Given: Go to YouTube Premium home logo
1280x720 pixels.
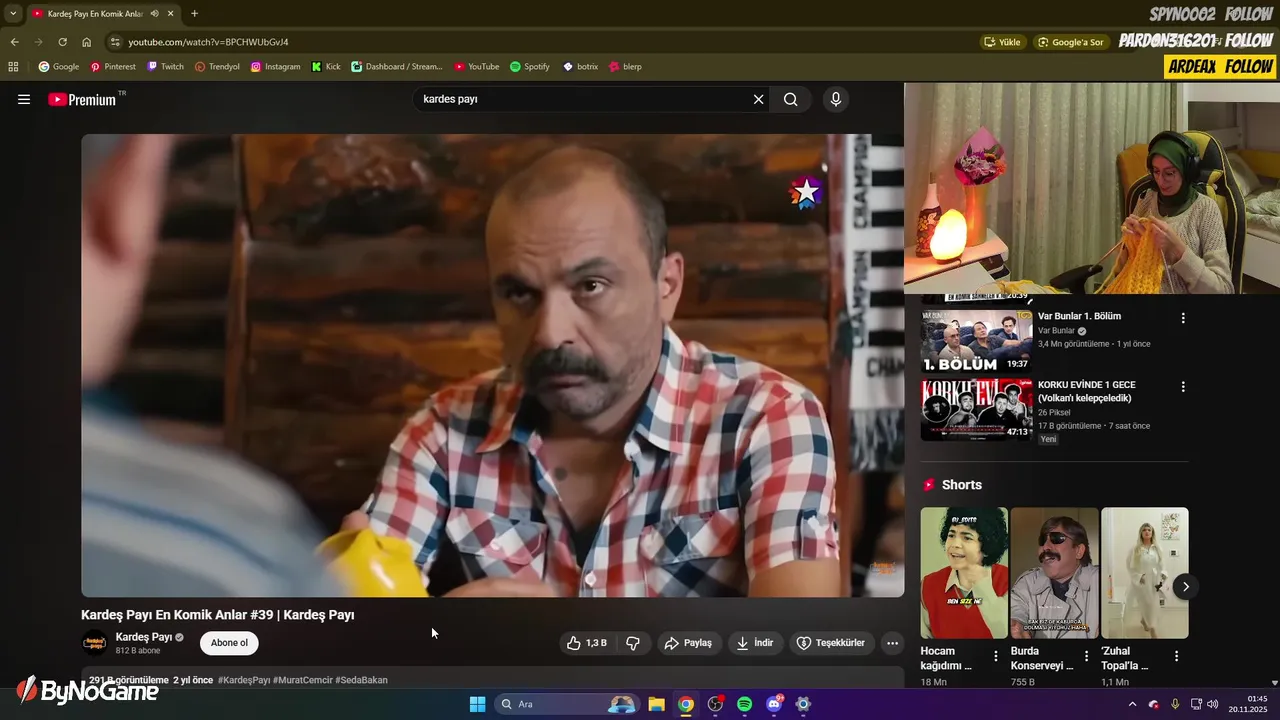Looking at the screenshot, I should (x=82, y=99).
